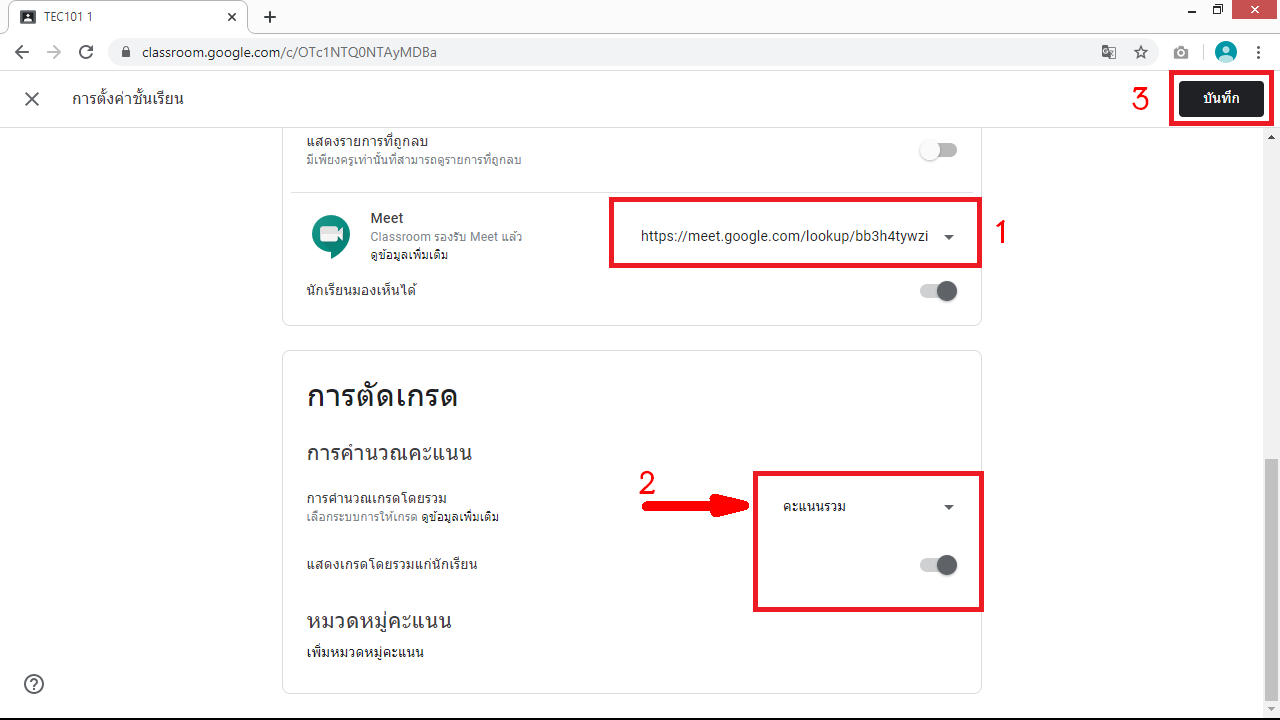1280x720 pixels.
Task: Open the คะแนนรวม grade calculation dropdown
Action: coord(948,507)
